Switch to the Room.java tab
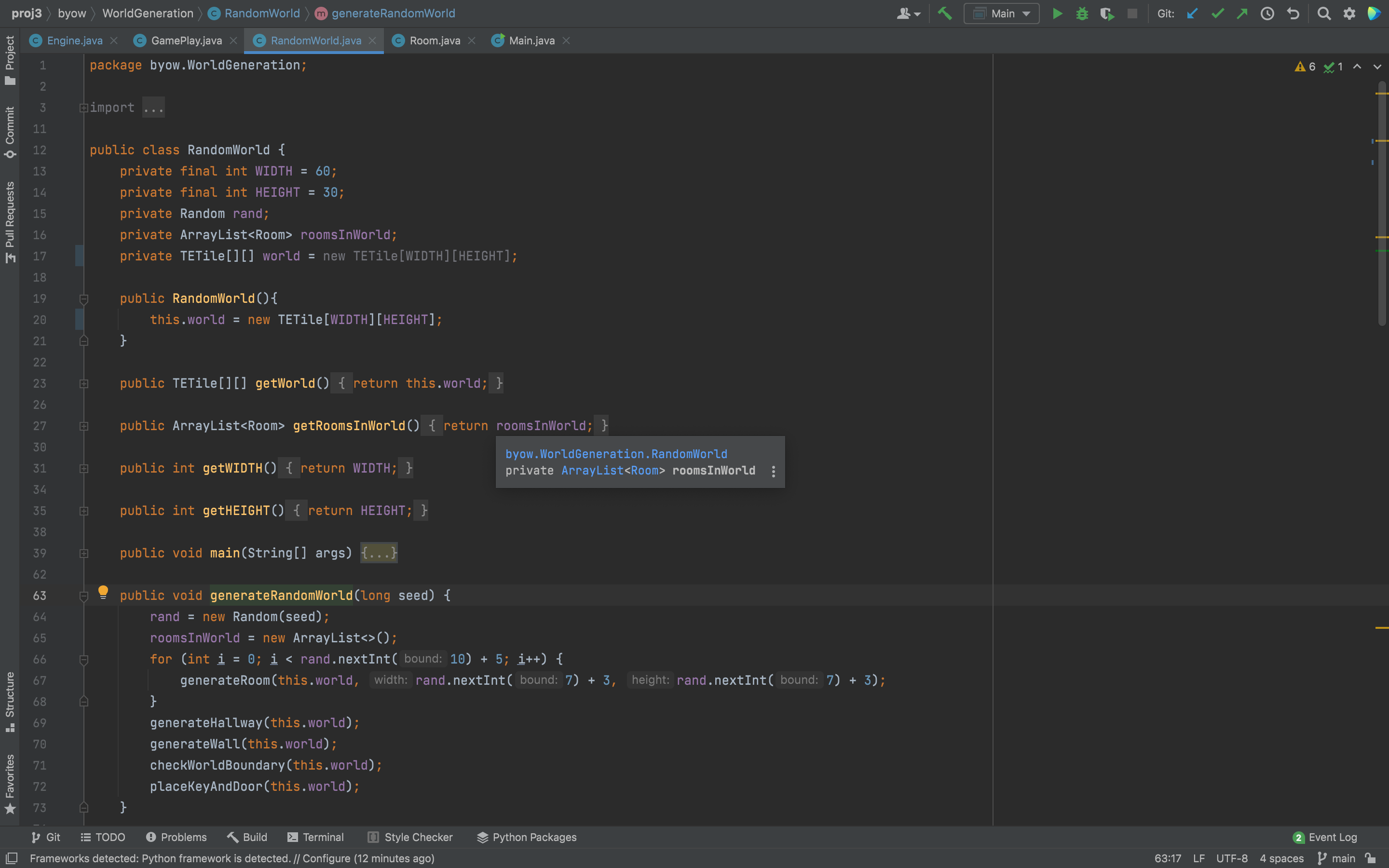The width and height of the screenshot is (1389, 868). [435, 40]
